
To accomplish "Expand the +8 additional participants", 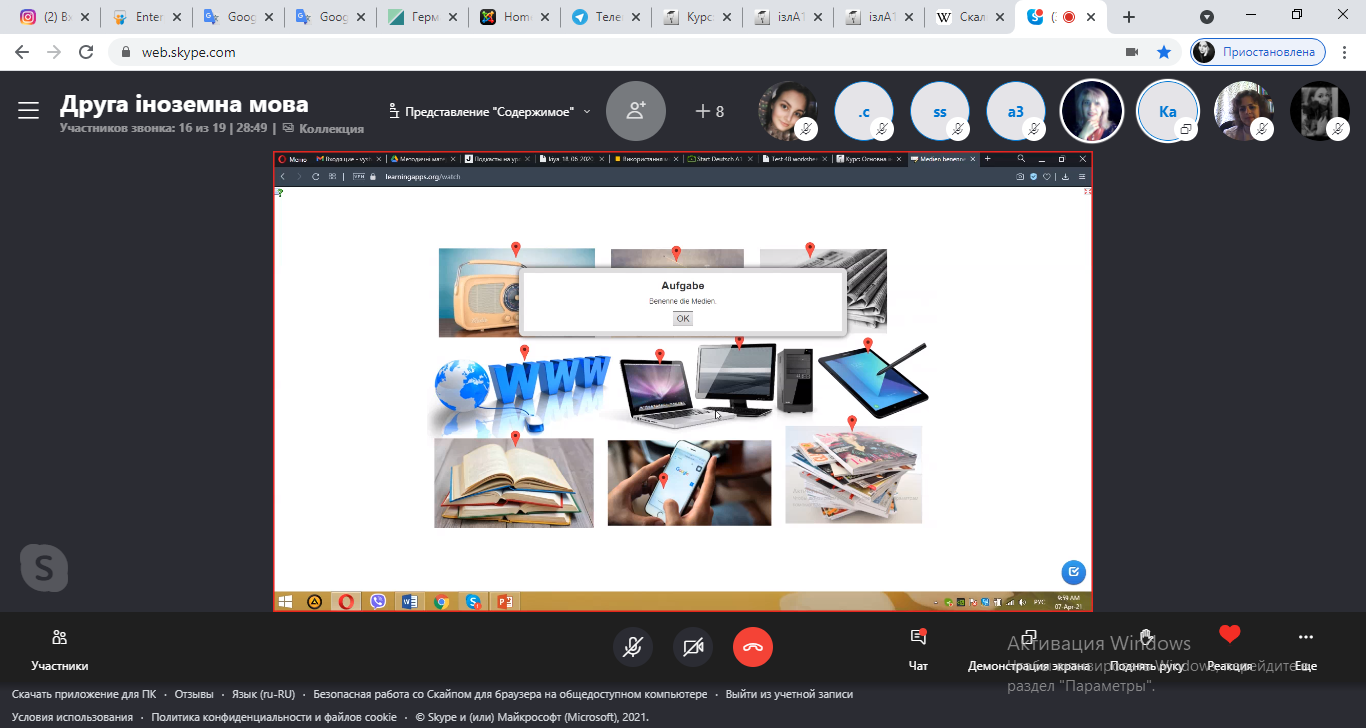I will 710,111.
